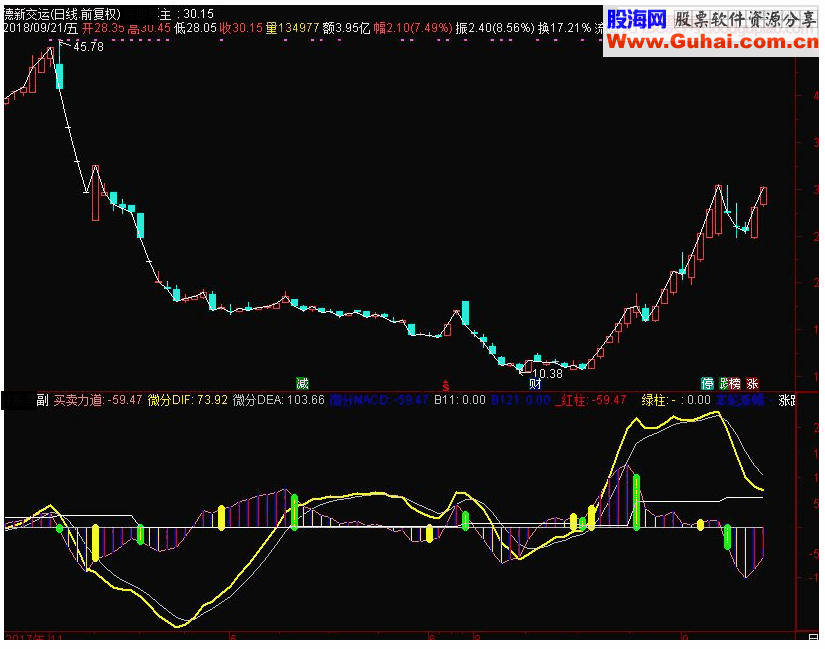
Task: Click the turnover amount 额3.95亿
Action: pyautogui.click(x=346, y=28)
